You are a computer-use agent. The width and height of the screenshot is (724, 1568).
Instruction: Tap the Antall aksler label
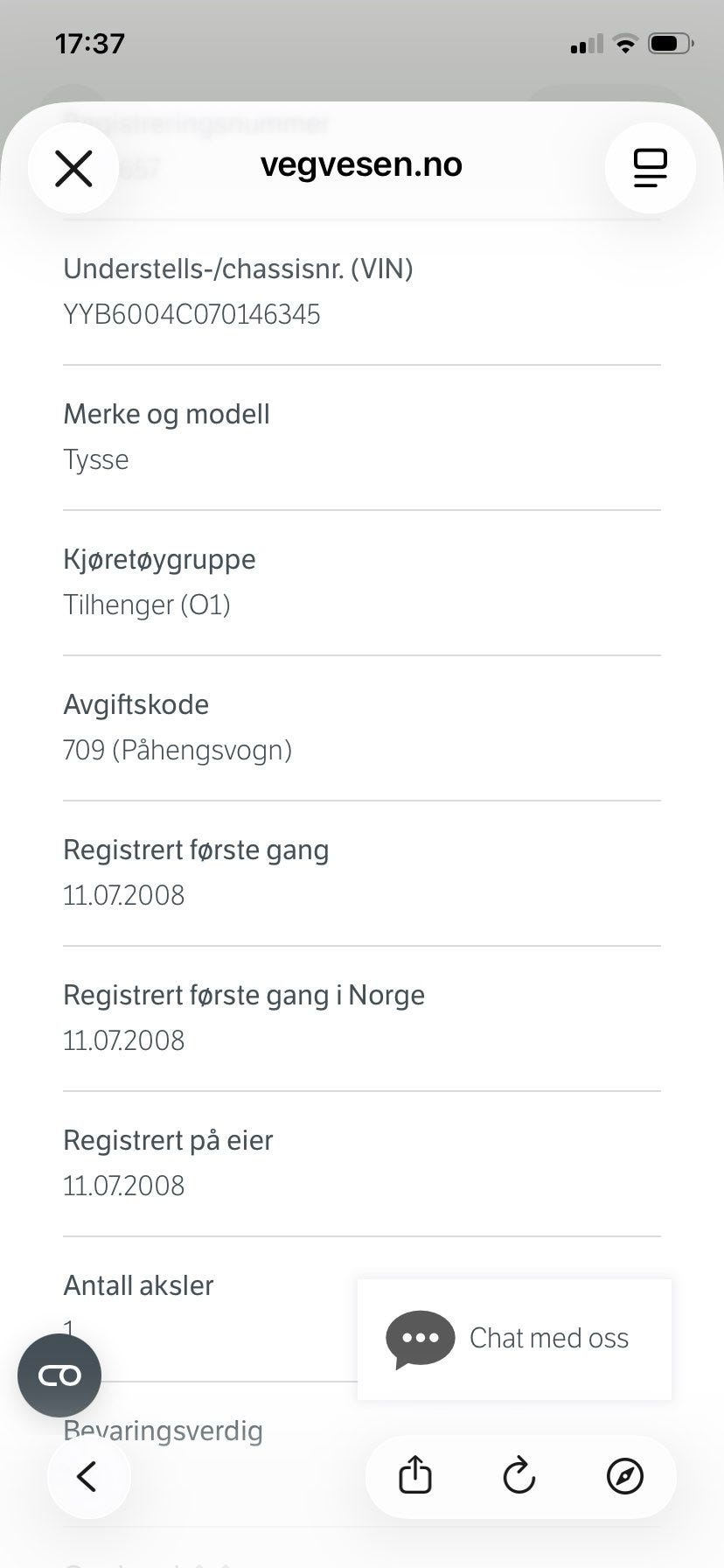[x=138, y=1285]
